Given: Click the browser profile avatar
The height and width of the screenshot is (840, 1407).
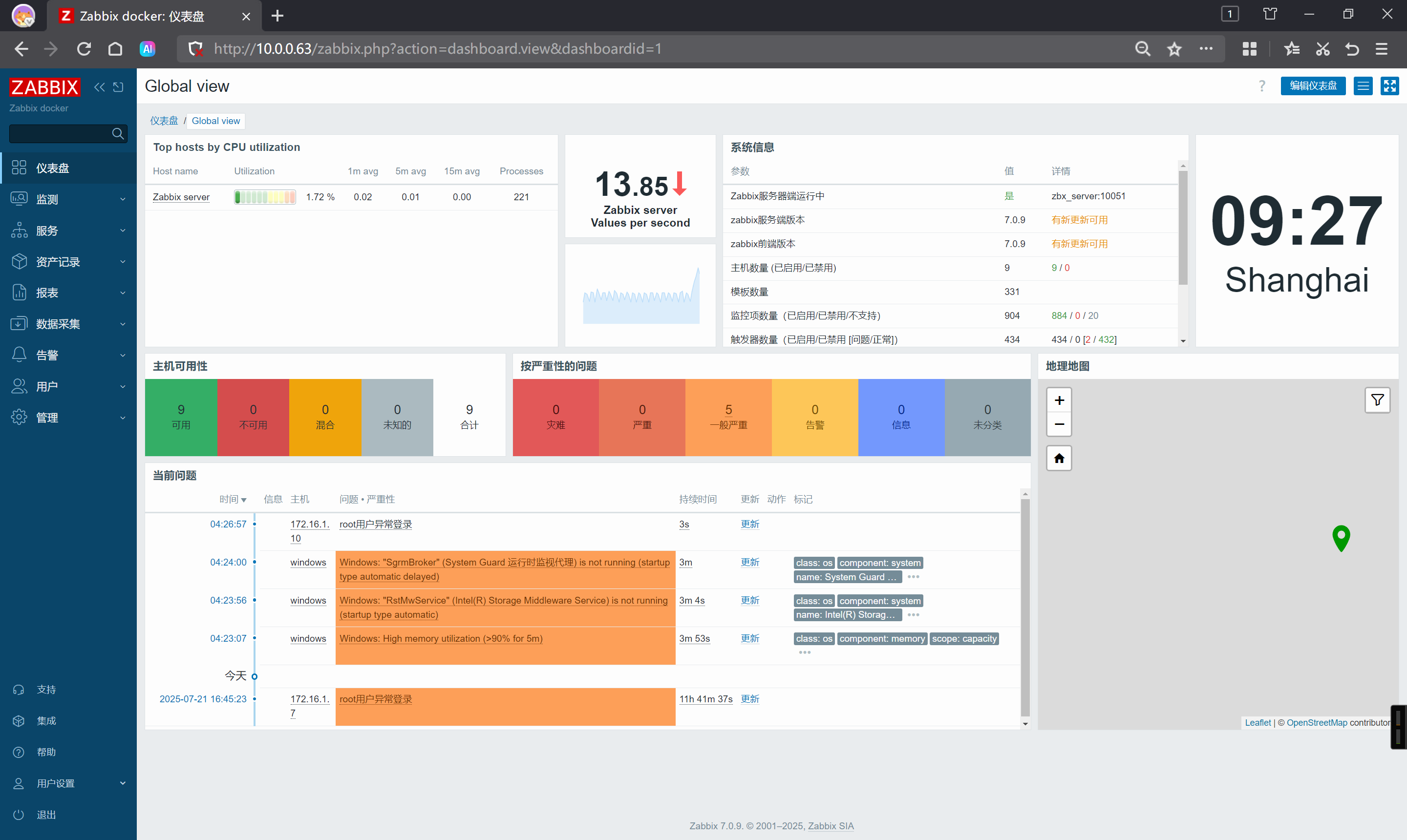Looking at the screenshot, I should coord(23,16).
